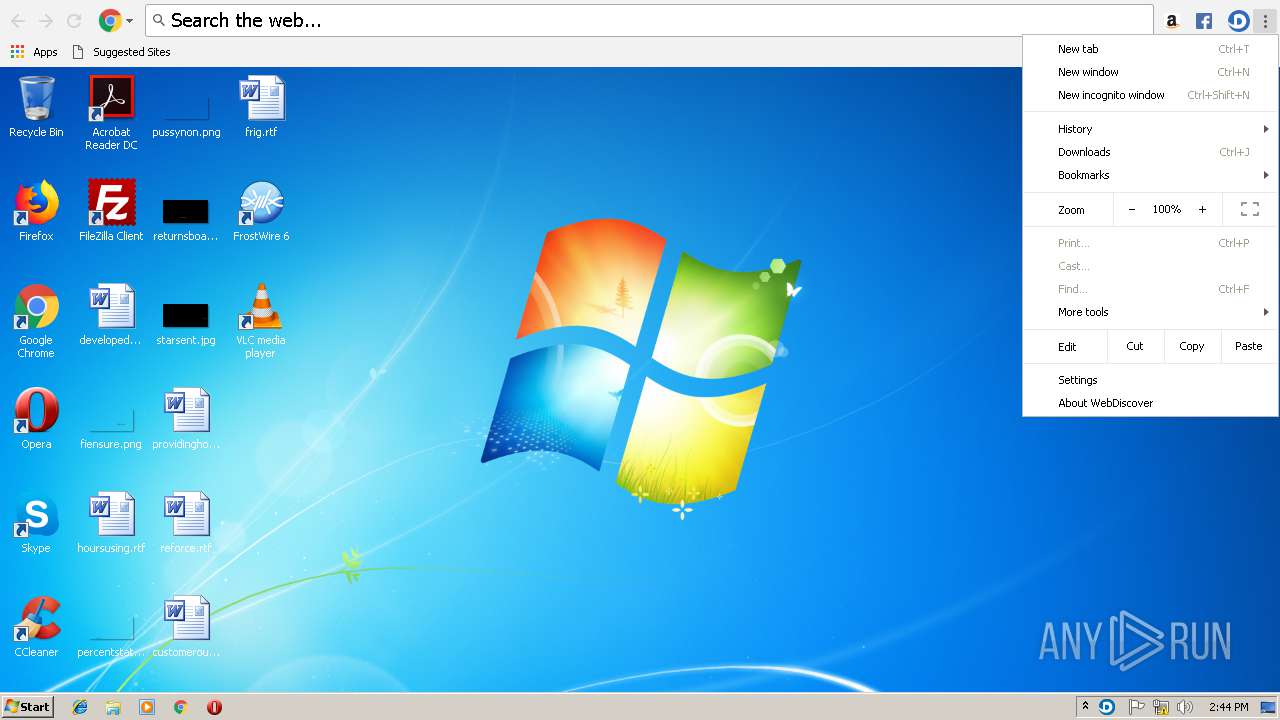Open Google Chrome desktop shortcut
1280x720 pixels.
click(36, 322)
